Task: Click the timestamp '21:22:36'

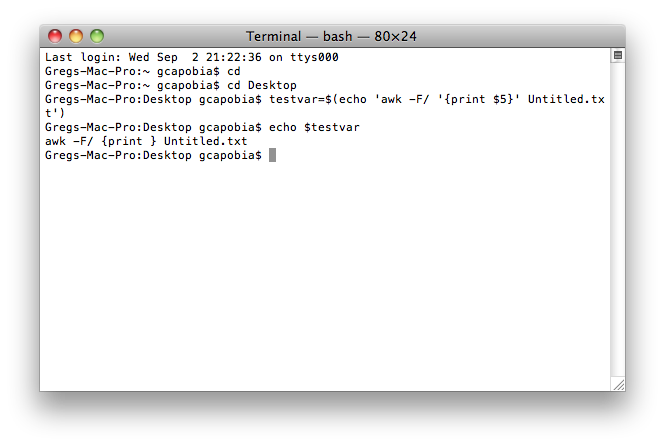Action: click(x=234, y=57)
